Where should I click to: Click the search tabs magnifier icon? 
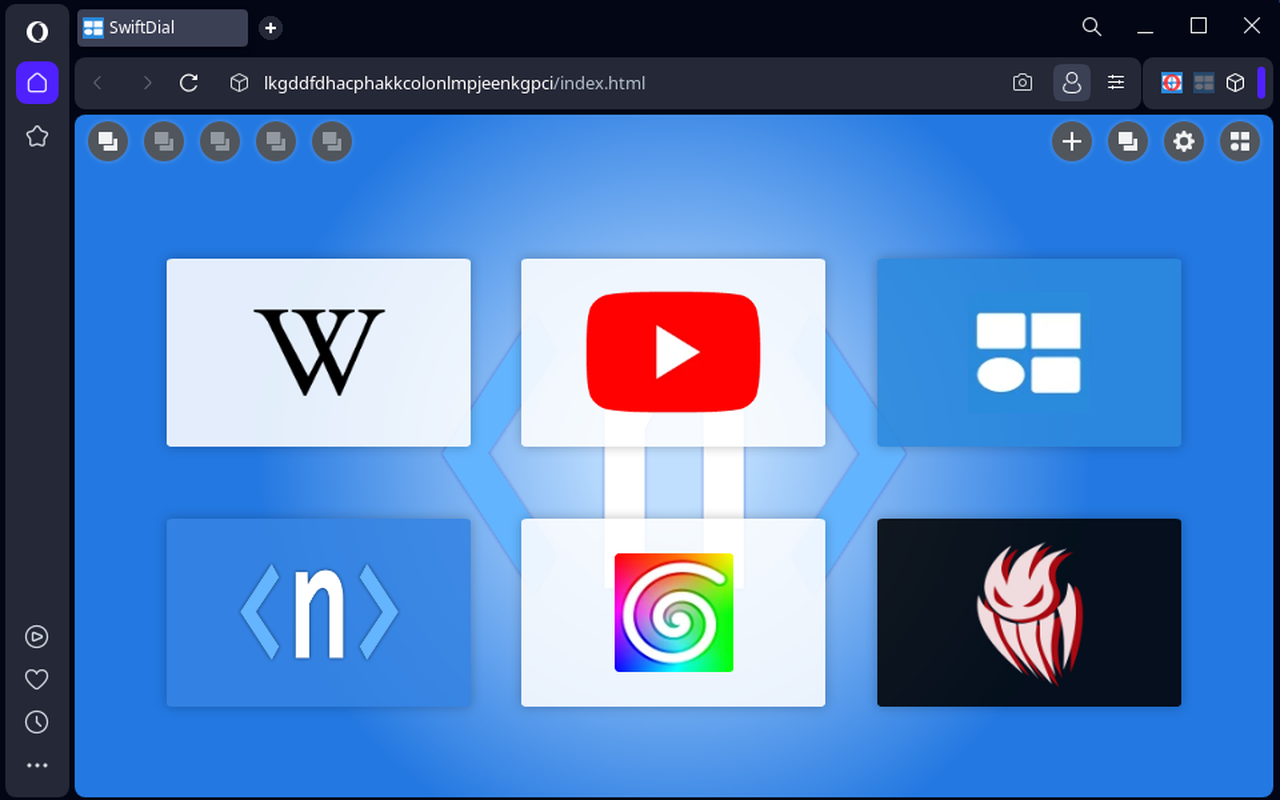point(1092,27)
